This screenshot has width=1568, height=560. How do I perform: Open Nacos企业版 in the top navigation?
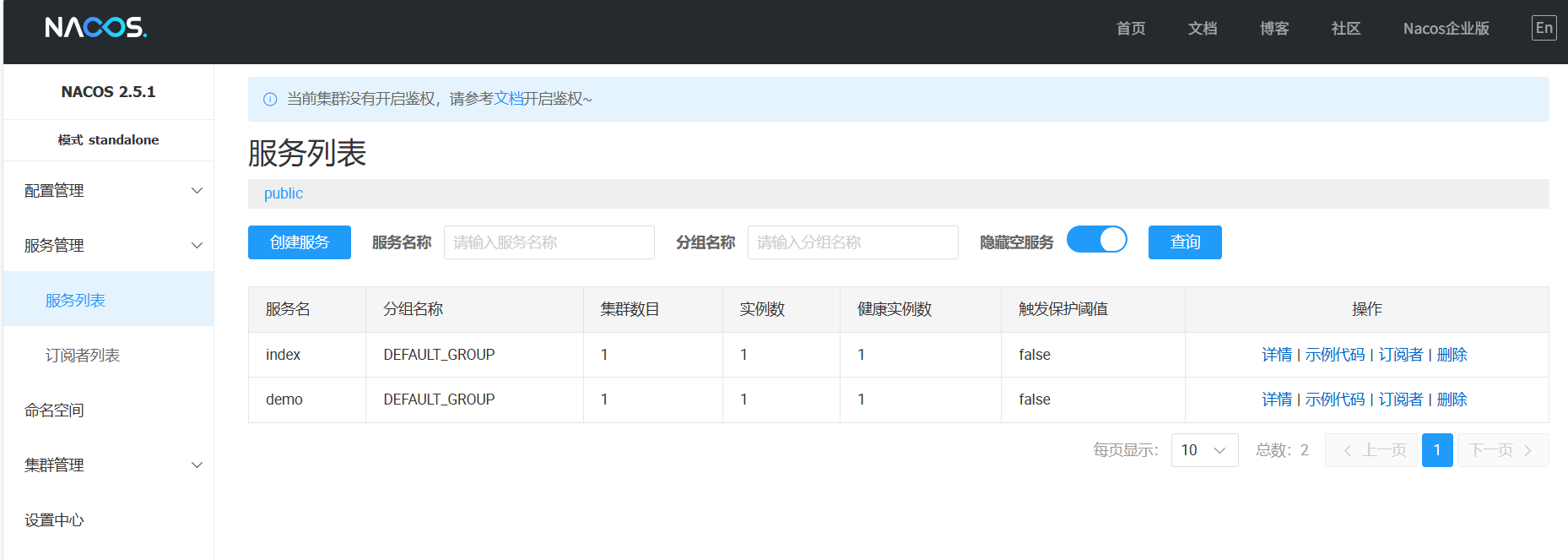click(x=1446, y=29)
